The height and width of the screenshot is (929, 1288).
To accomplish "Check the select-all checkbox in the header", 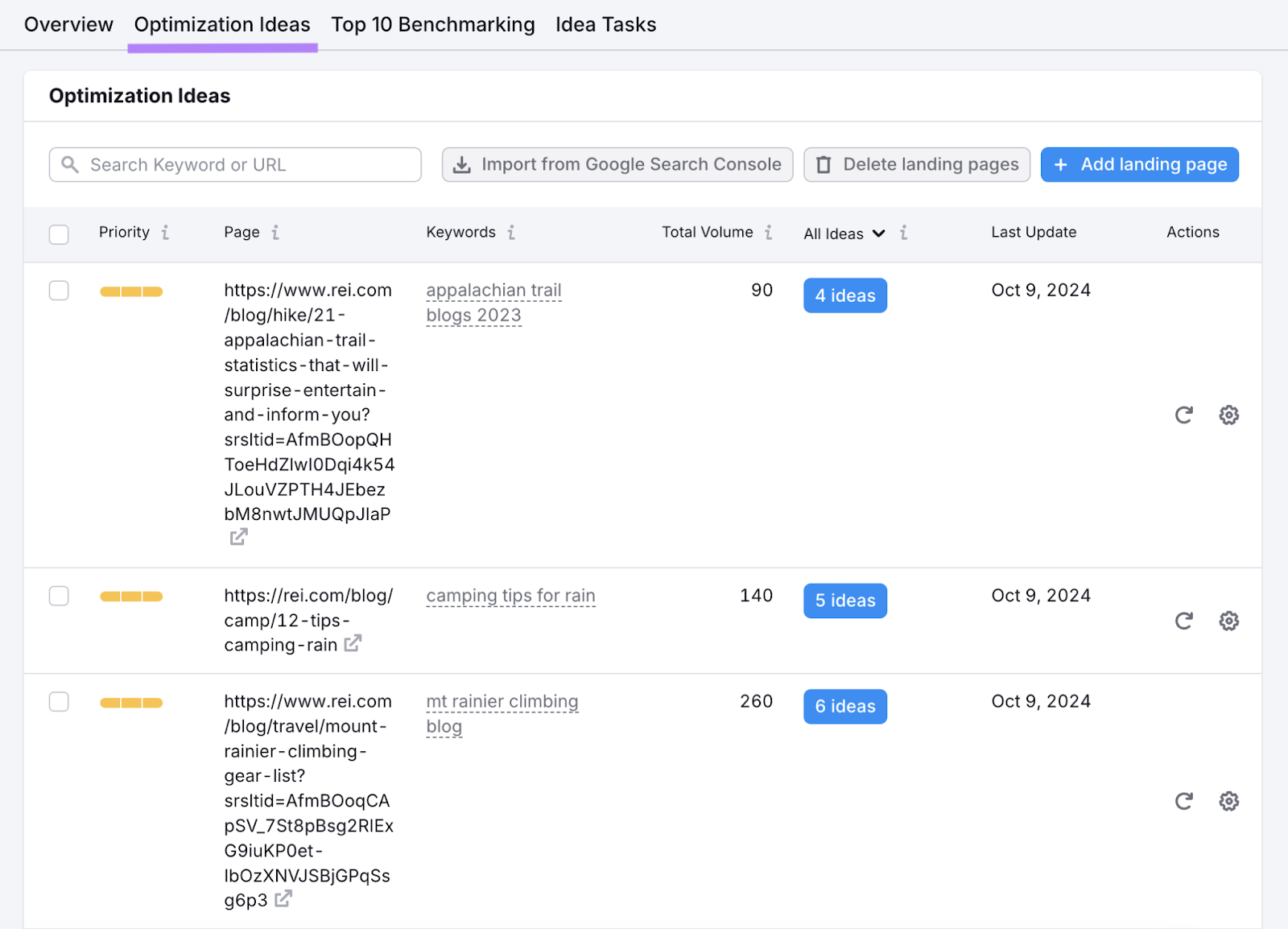I will click(x=59, y=234).
